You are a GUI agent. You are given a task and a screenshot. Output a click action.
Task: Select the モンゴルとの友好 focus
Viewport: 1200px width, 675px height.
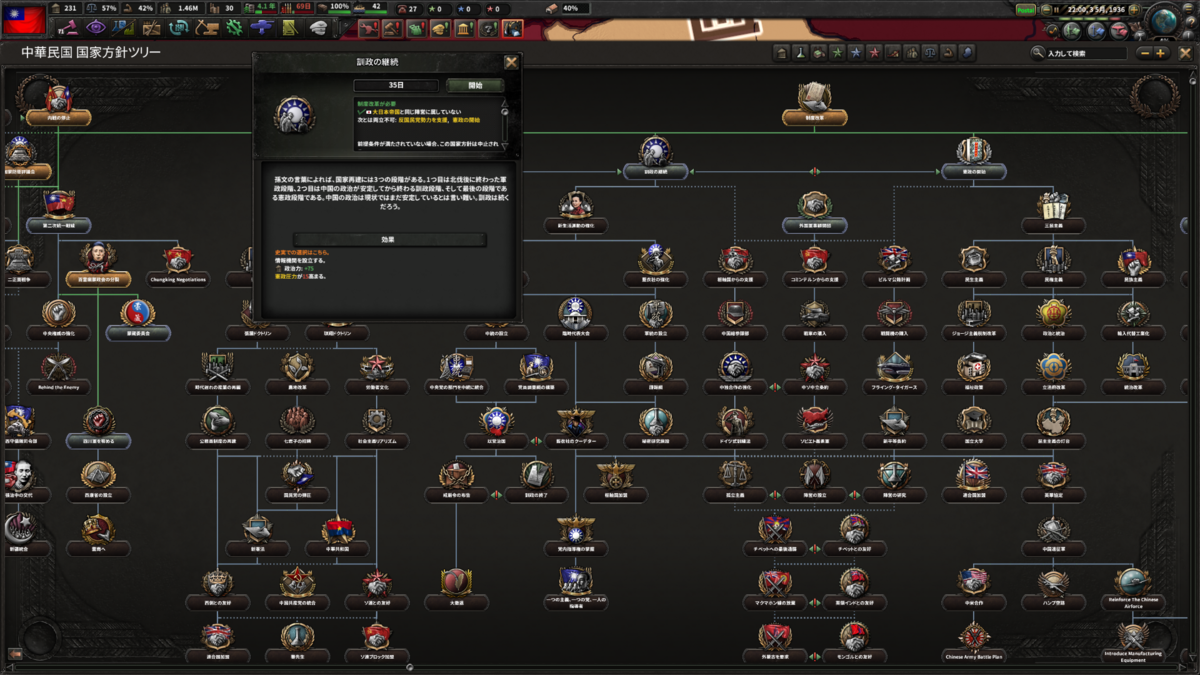(854, 642)
